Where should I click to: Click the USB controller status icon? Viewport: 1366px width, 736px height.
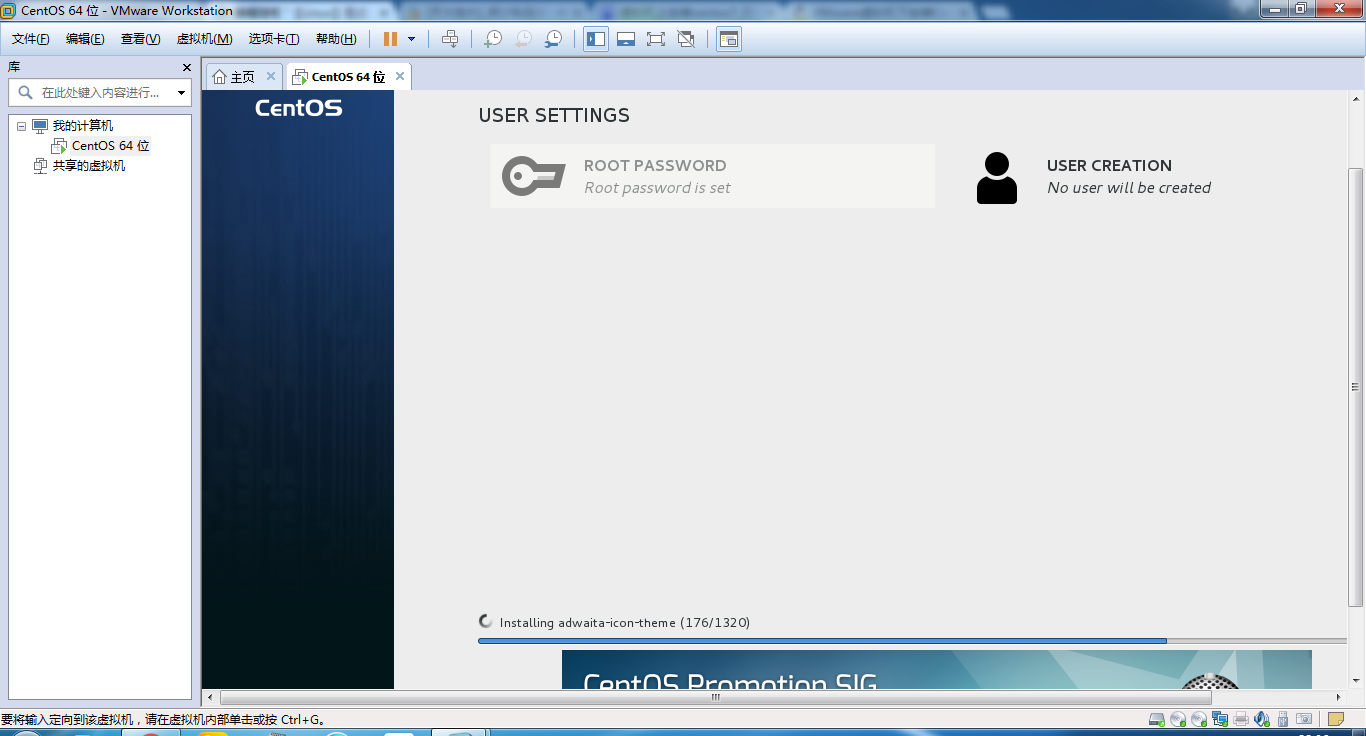coord(1283,718)
